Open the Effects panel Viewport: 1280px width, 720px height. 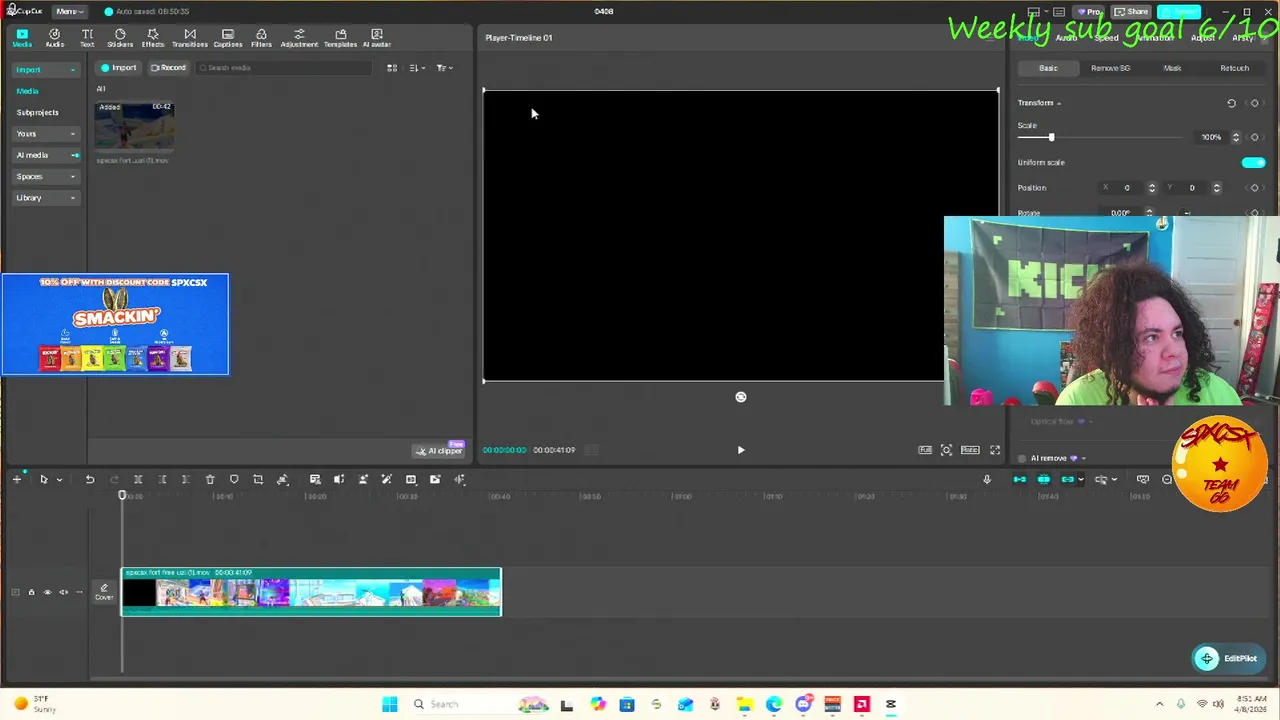[x=153, y=38]
